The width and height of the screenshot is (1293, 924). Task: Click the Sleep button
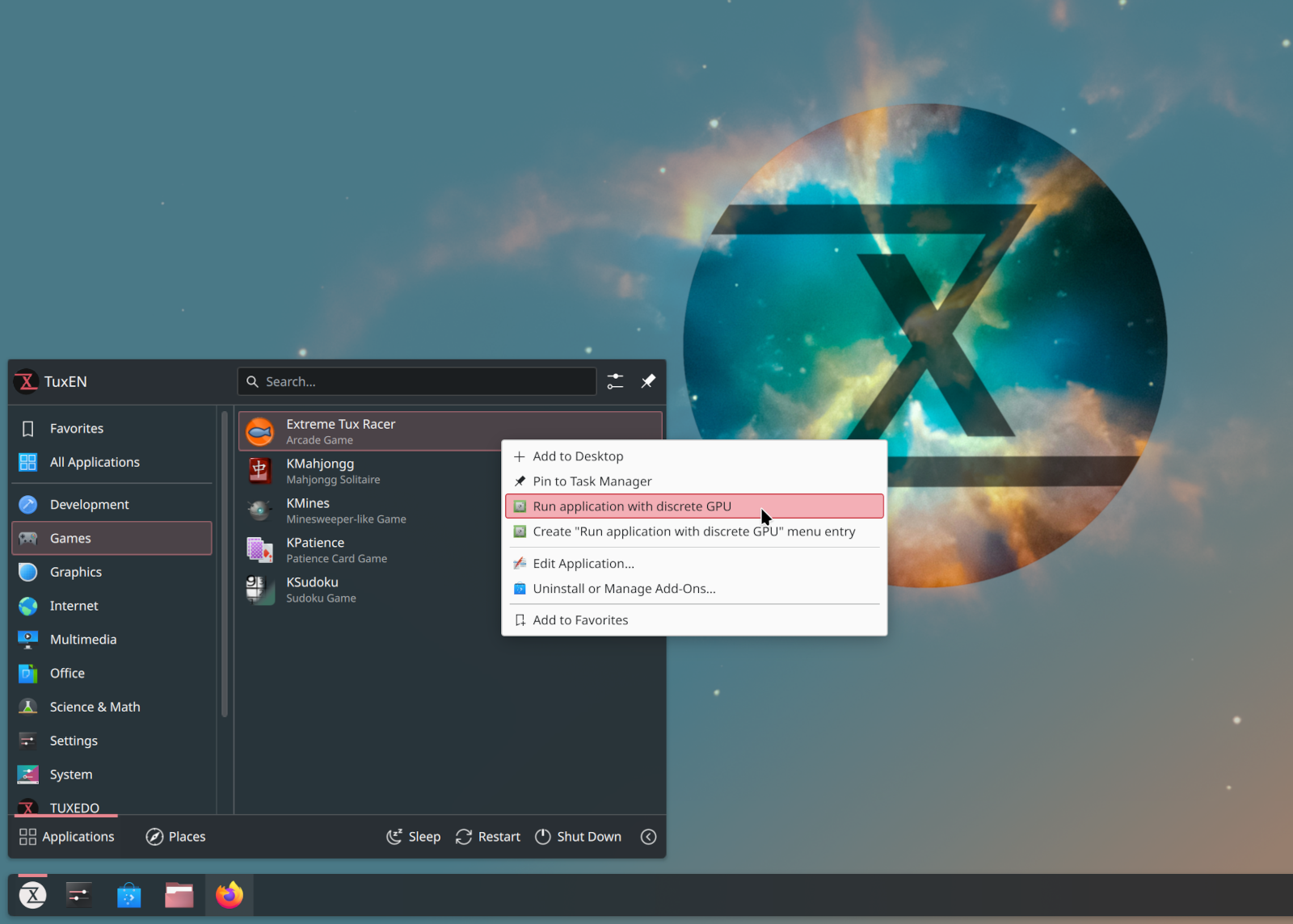pyautogui.click(x=413, y=837)
